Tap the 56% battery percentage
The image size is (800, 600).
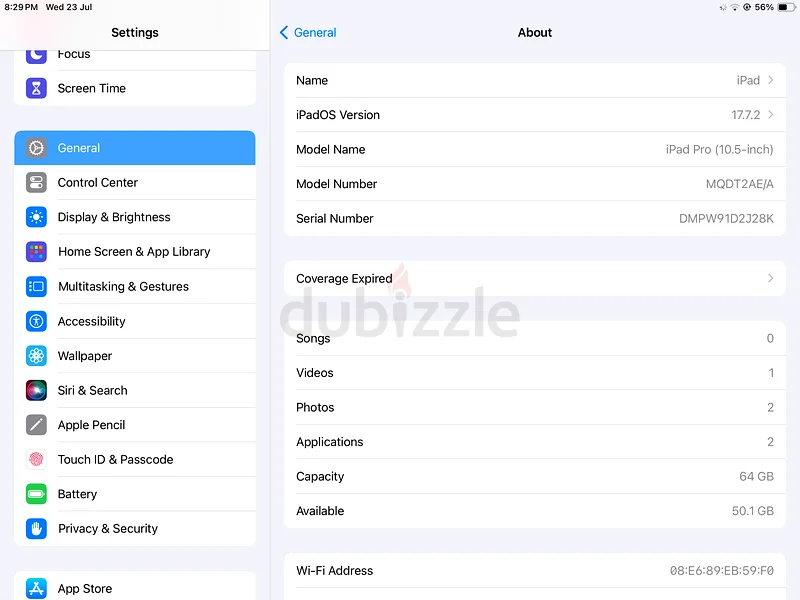pyautogui.click(x=764, y=7)
